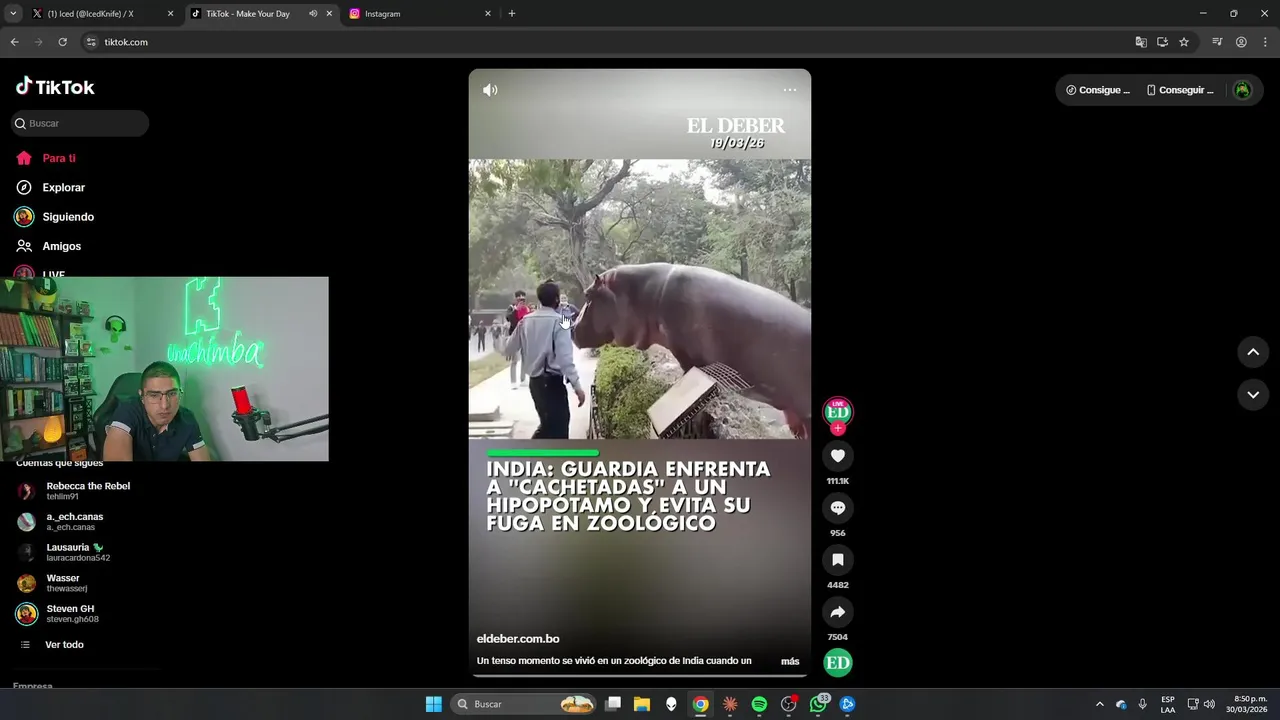Viewport: 1280px width, 720px height.
Task: Click the TikTok logo
Action: coord(55,87)
